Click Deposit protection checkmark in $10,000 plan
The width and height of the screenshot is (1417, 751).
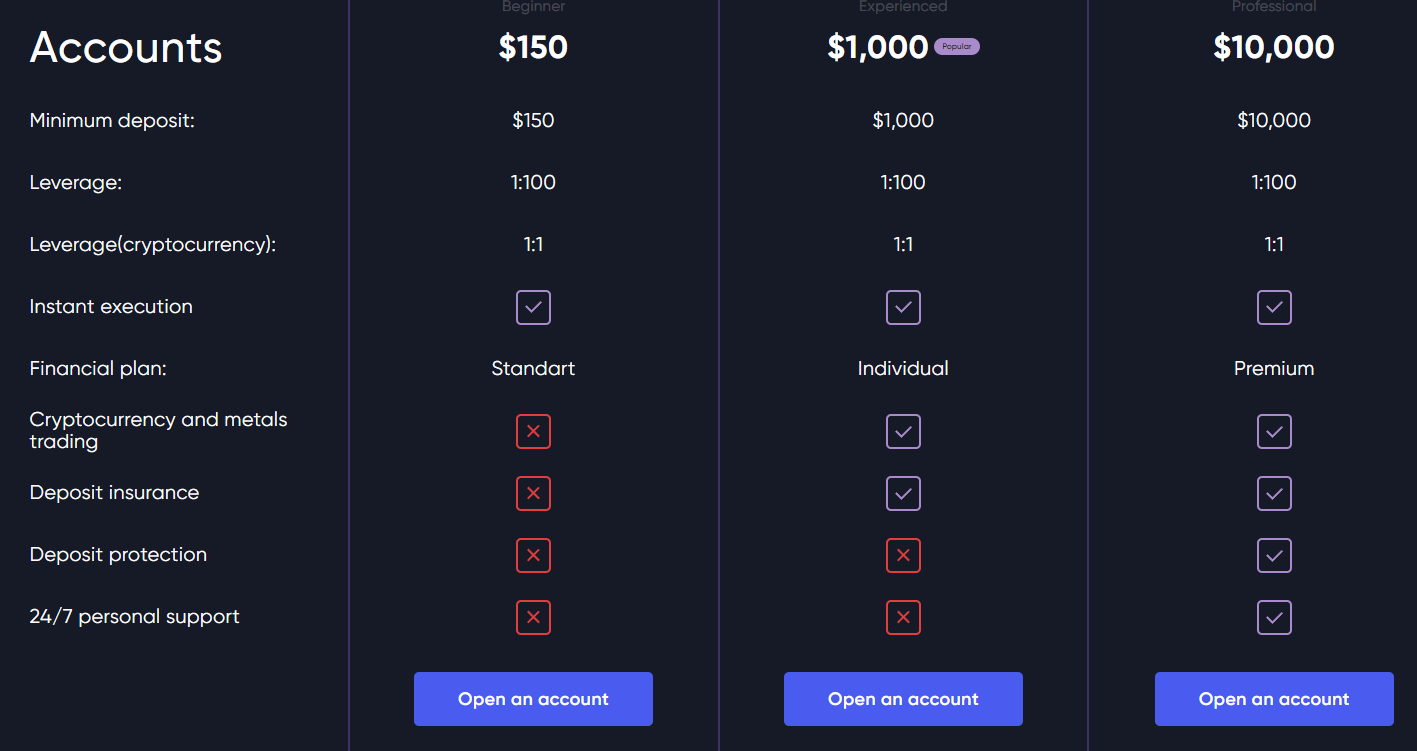[1274, 556]
